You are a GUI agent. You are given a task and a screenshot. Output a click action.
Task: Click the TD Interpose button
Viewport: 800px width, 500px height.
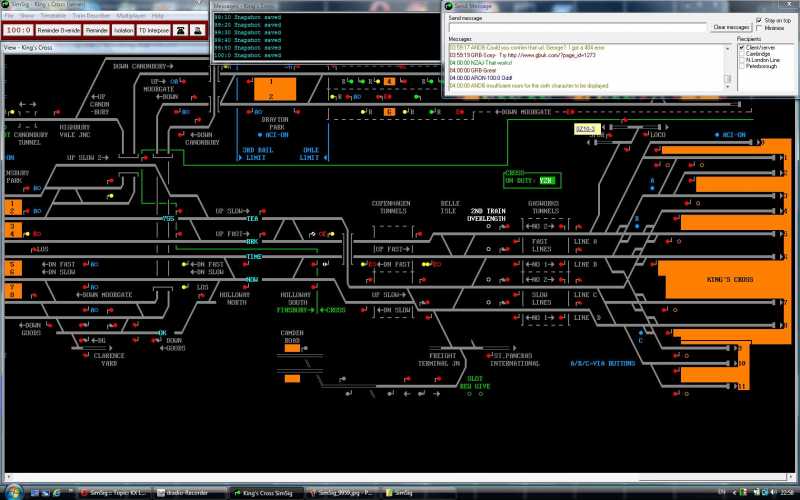[x=154, y=31]
